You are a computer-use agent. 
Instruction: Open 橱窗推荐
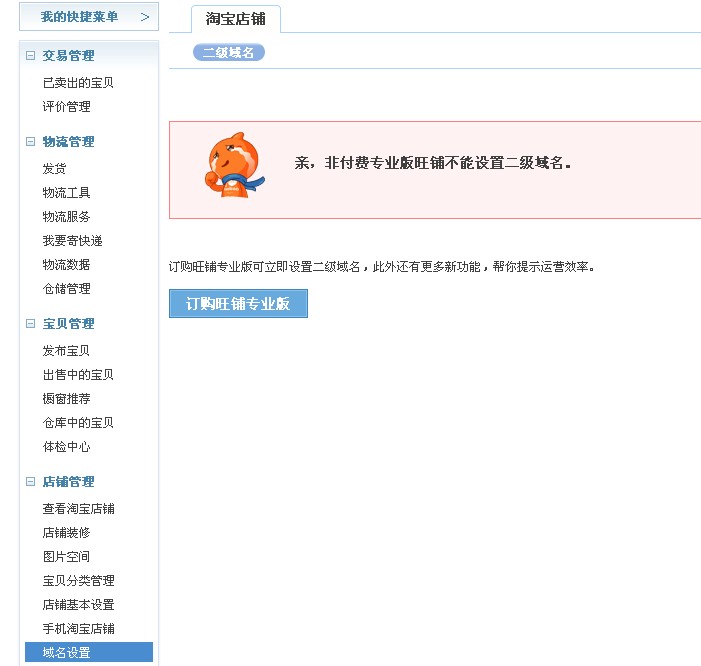coord(66,399)
